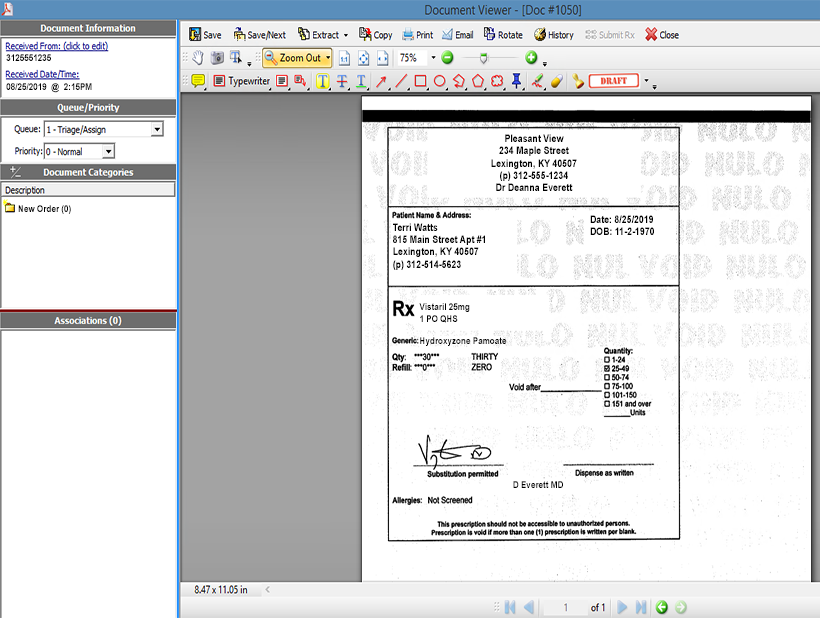Click History in the toolbar

click(553, 35)
